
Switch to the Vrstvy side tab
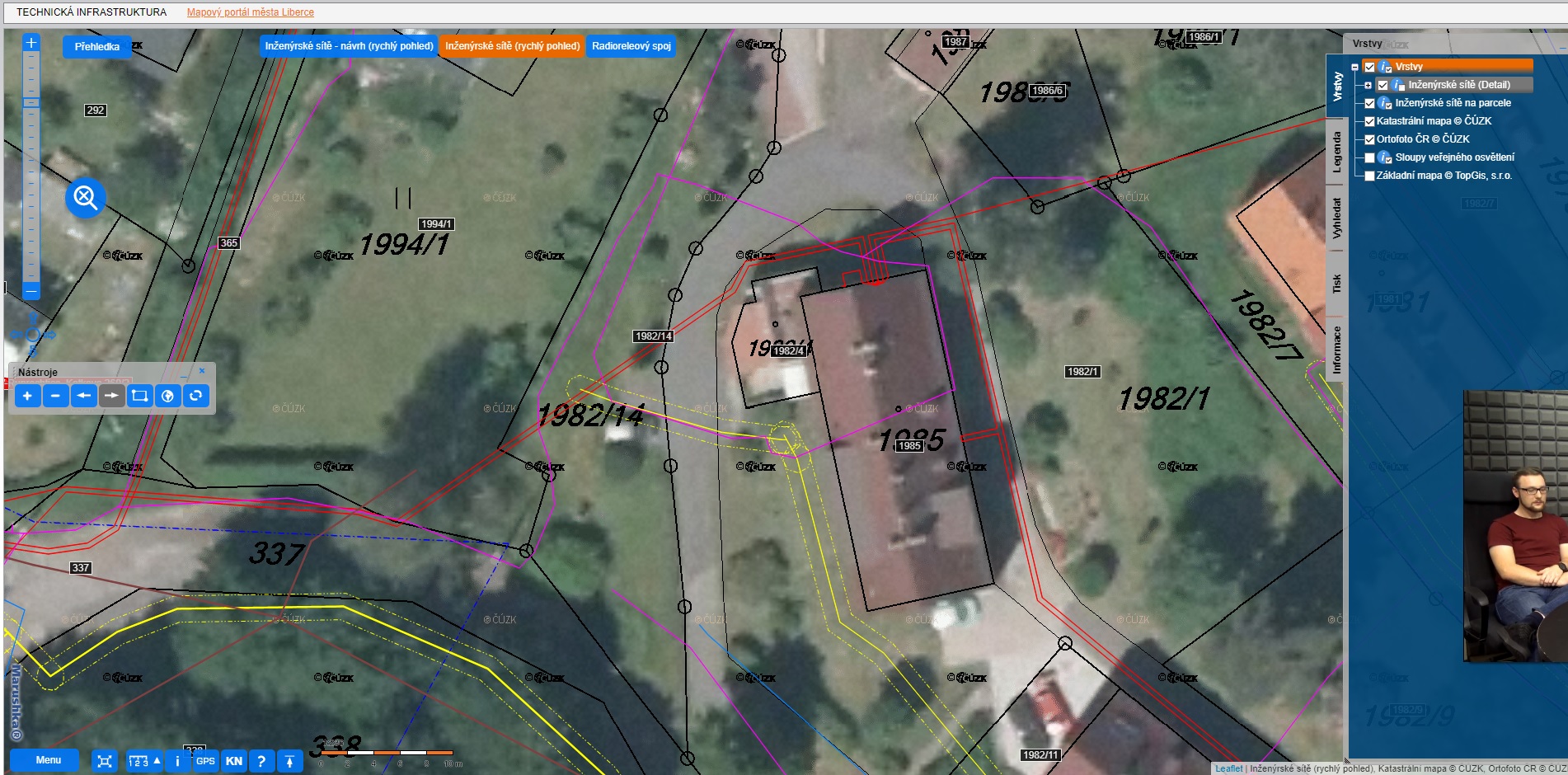pos(1336,87)
